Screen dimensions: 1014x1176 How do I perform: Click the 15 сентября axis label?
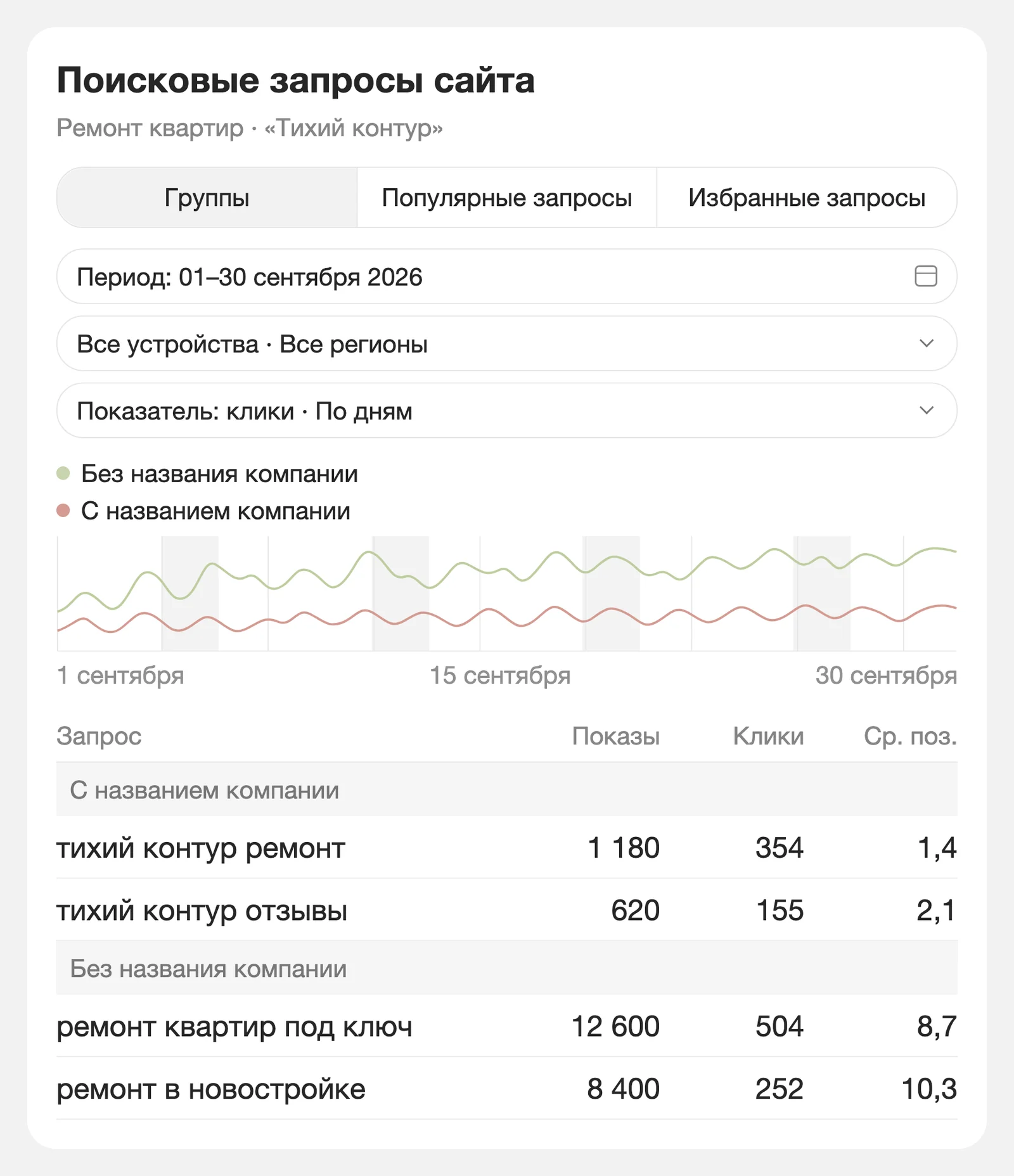pos(500,675)
